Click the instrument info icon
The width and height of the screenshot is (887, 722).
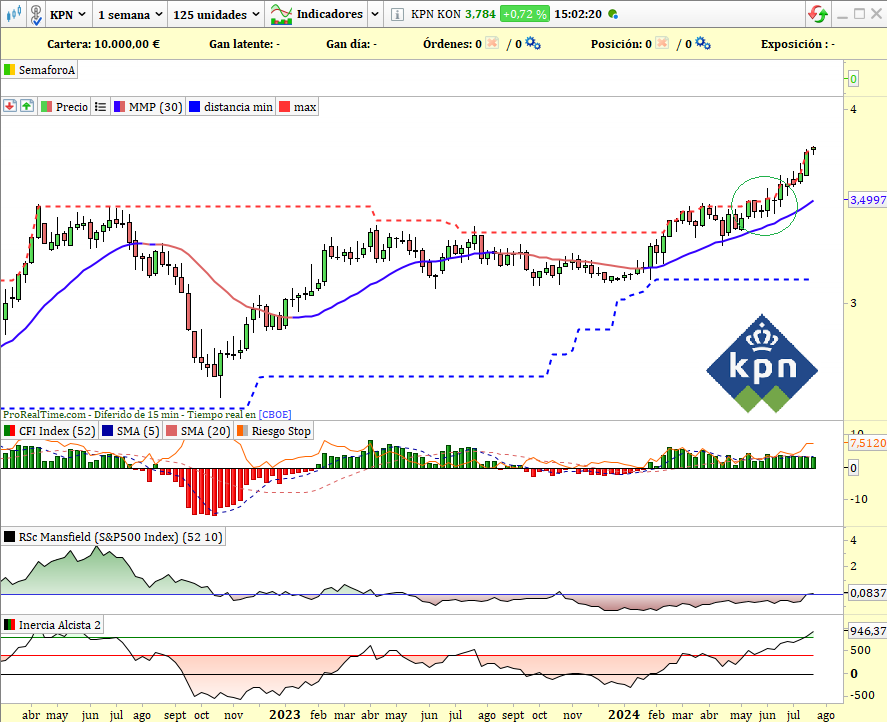pyautogui.click(x=397, y=15)
